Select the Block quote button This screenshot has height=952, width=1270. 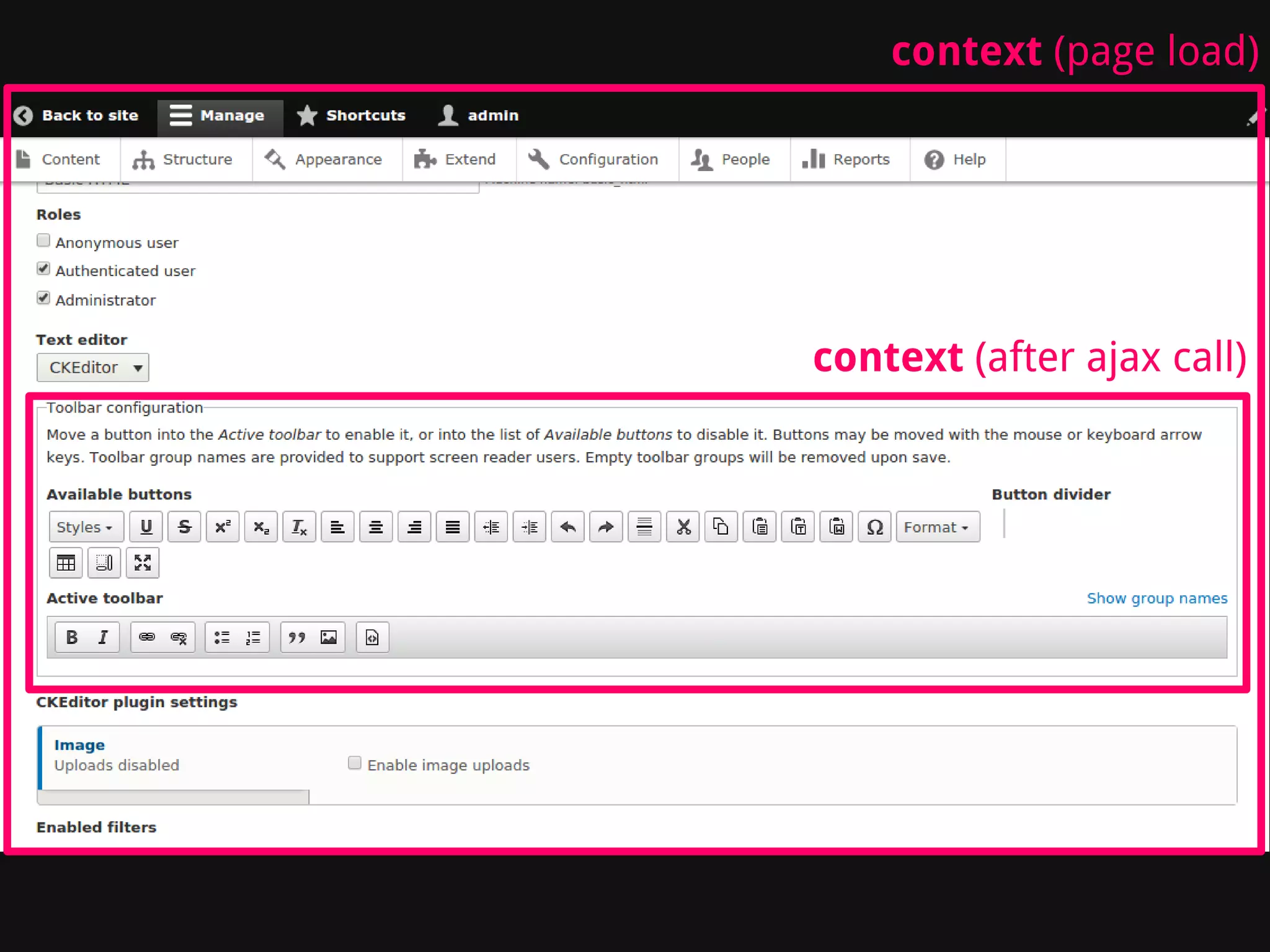[x=297, y=637]
